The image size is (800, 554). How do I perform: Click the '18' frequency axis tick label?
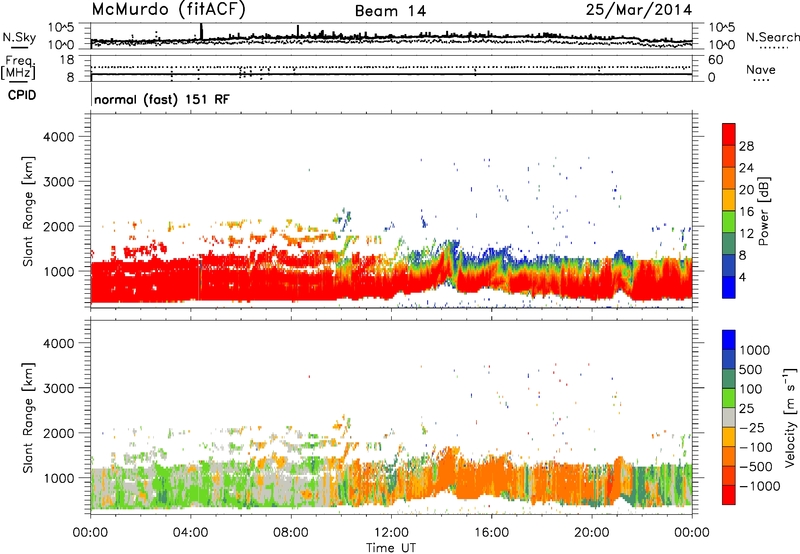[x=67, y=60]
